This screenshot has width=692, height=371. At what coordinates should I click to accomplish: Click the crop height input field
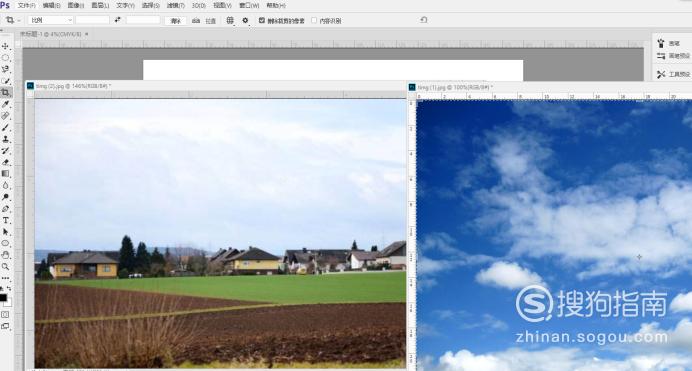pos(143,20)
